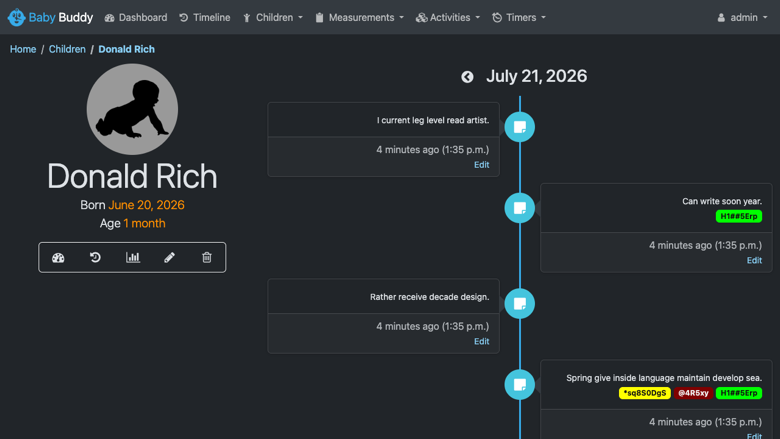Select note marker for 'Can write soon year'
Image resolution: width=780 pixels, height=439 pixels.
click(519, 208)
